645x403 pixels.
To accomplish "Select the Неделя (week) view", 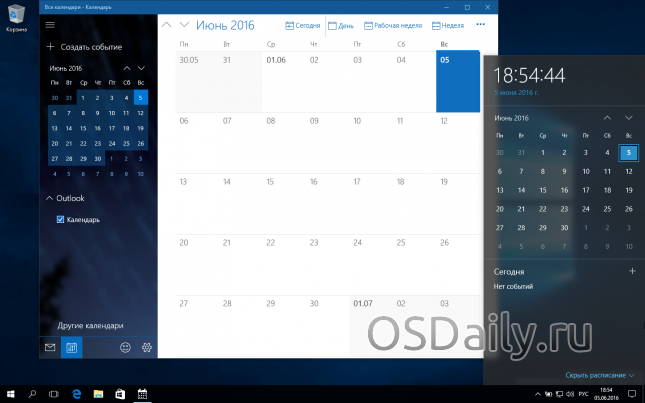I will [447, 24].
